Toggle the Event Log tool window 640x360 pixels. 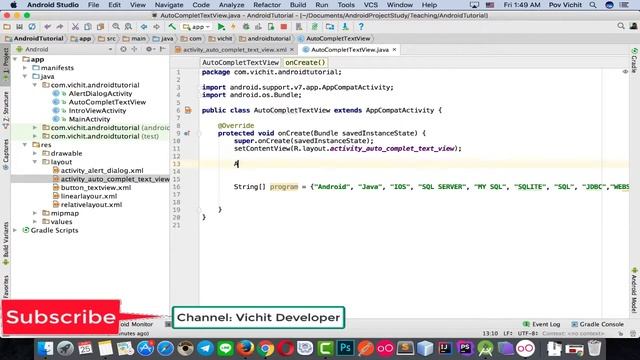click(542, 324)
